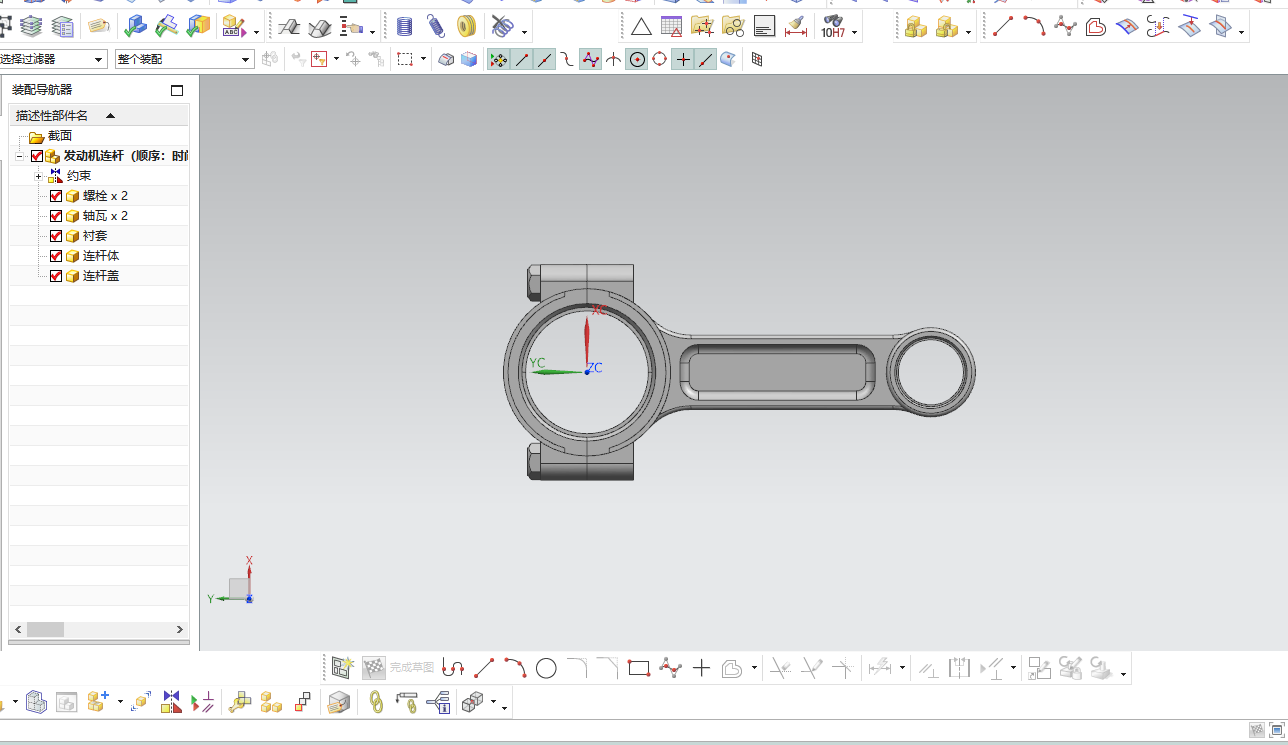Uncheck the 轴瓦 x 2 component

coord(56,216)
